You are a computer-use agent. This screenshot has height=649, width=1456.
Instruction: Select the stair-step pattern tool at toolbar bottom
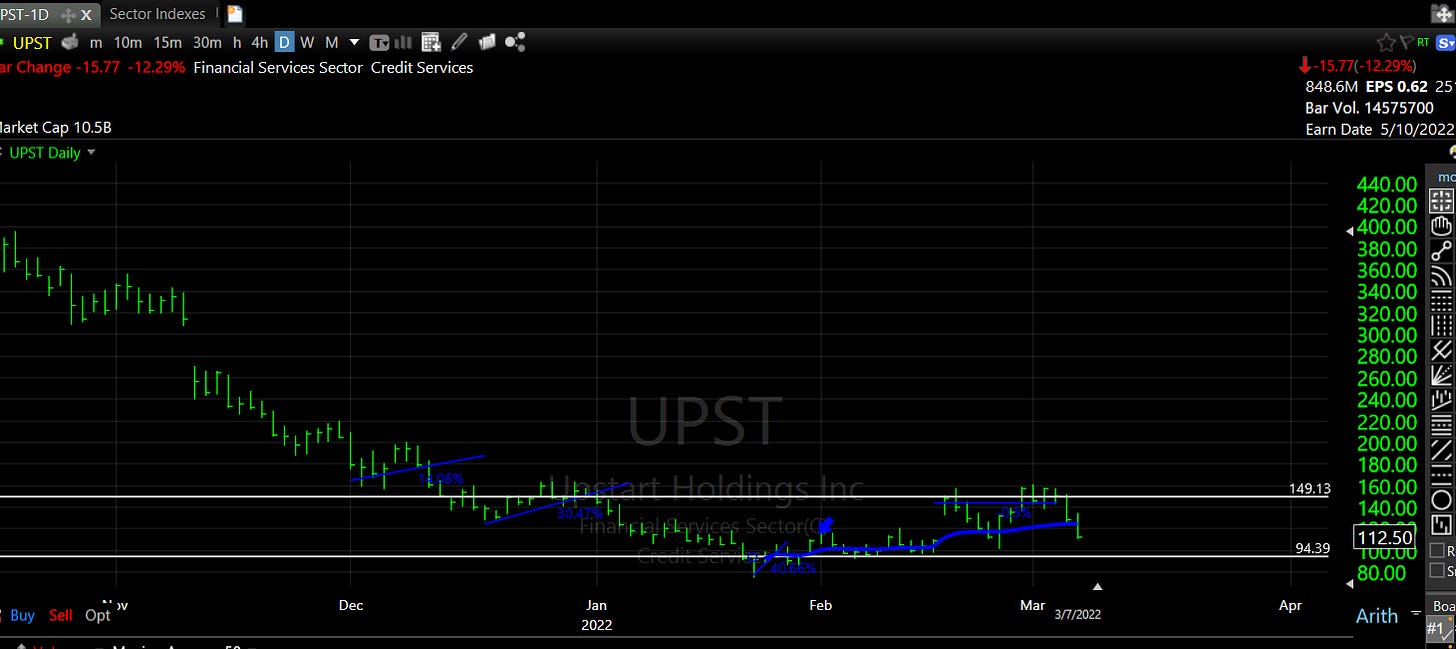coord(1441,525)
